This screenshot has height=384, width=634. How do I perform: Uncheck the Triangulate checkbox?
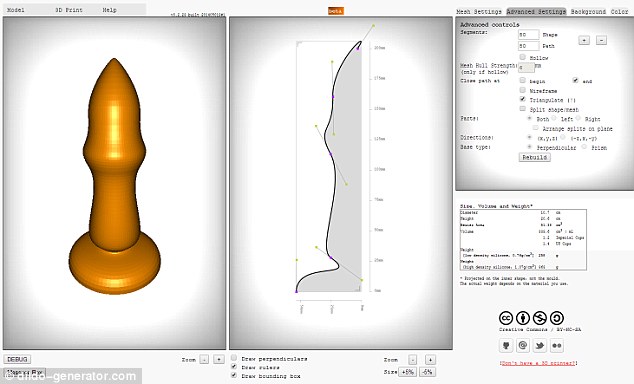(x=522, y=99)
